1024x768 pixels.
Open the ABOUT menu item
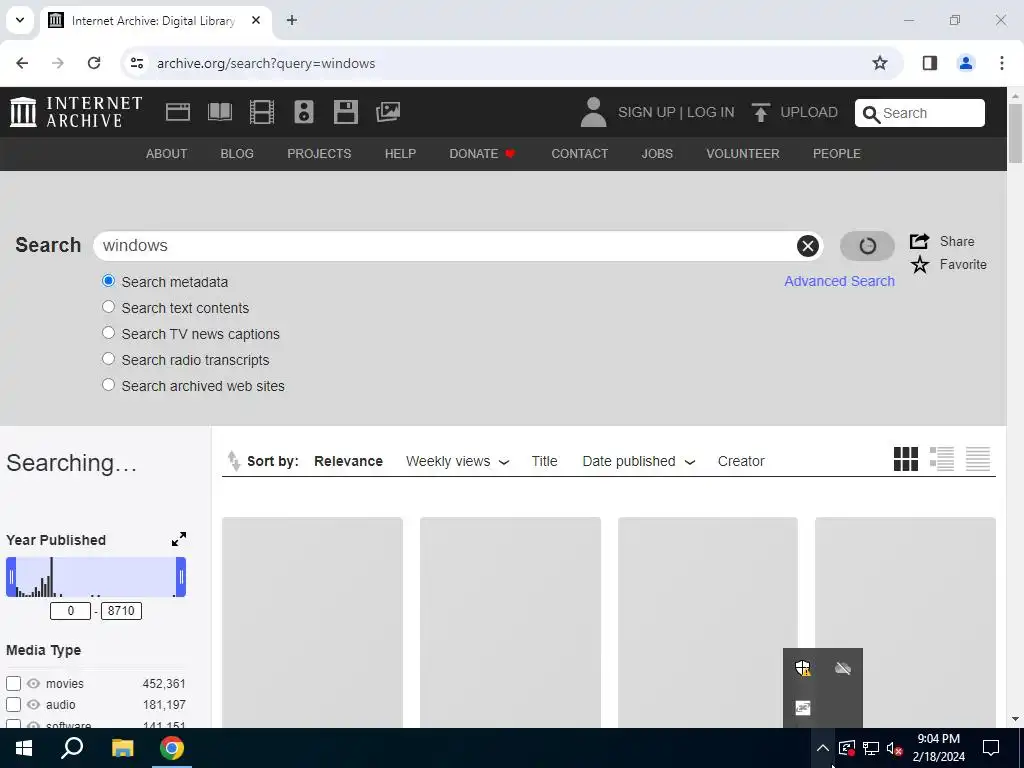tap(167, 153)
